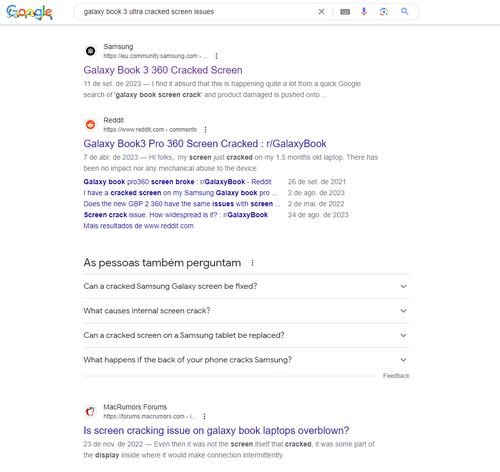Viewport: 500px width, 472px height.
Task: Click the date '24 de ago. de 2023'
Action: (318, 215)
